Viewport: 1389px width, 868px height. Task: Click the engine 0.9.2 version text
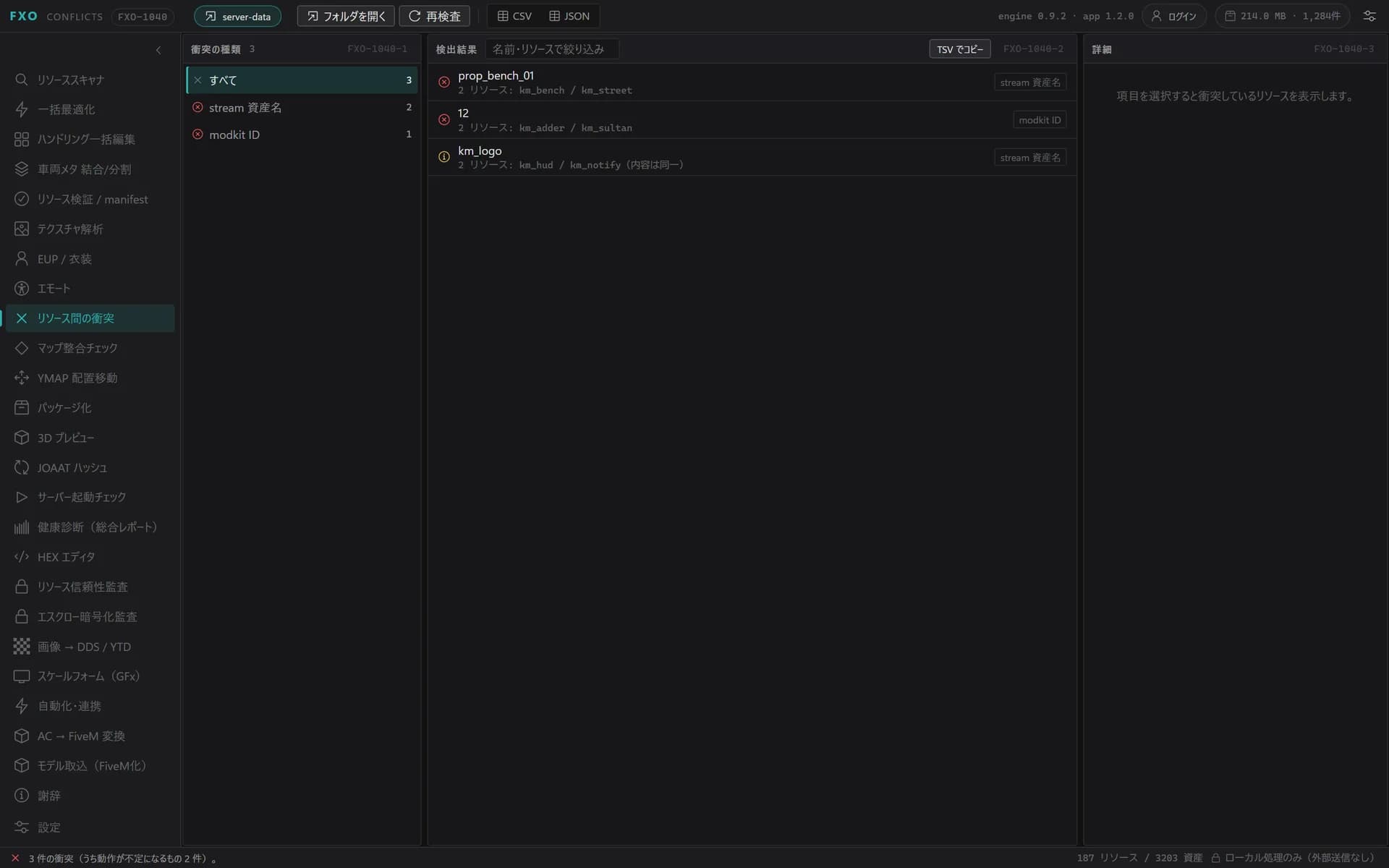(x=1032, y=16)
